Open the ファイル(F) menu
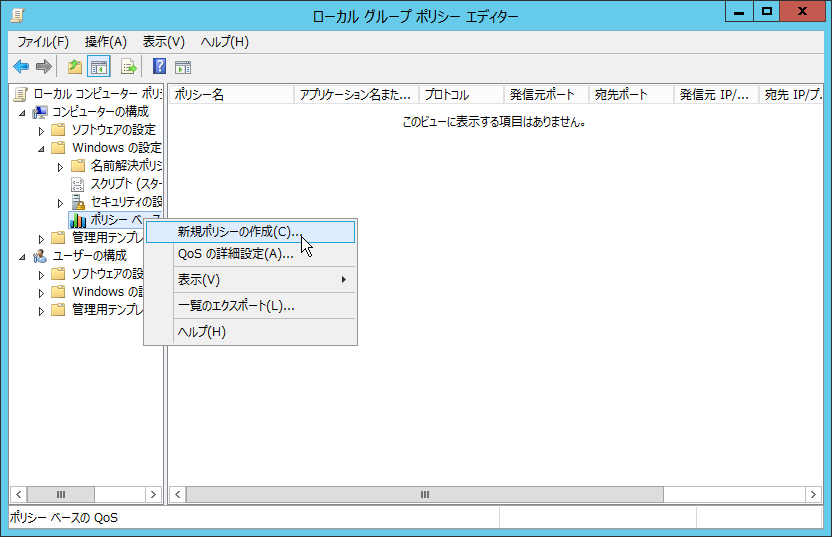The height and width of the screenshot is (537, 832). (x=43, y=42)
